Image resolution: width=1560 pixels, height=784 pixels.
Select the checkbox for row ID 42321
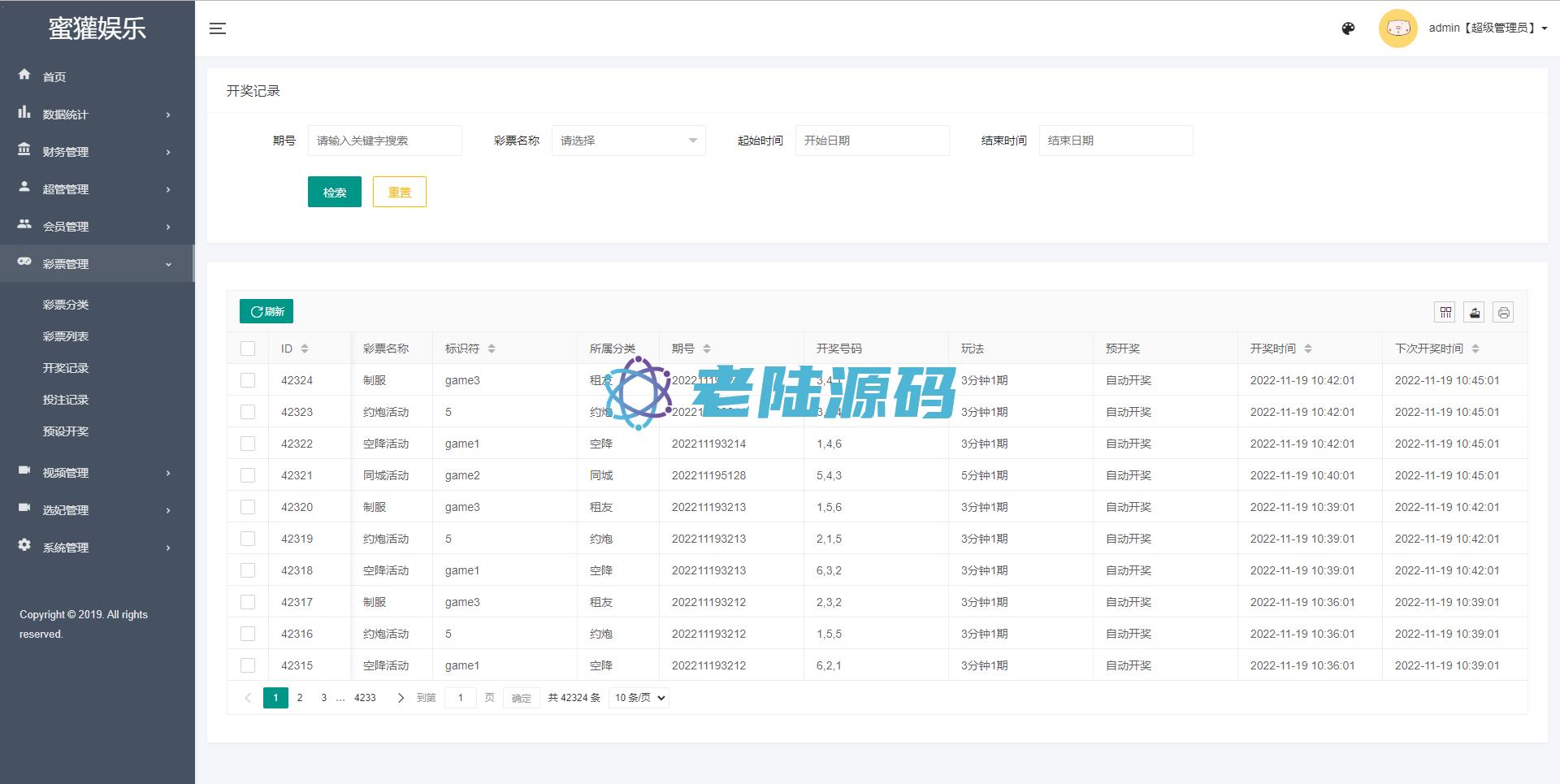(x=248, y=475)
